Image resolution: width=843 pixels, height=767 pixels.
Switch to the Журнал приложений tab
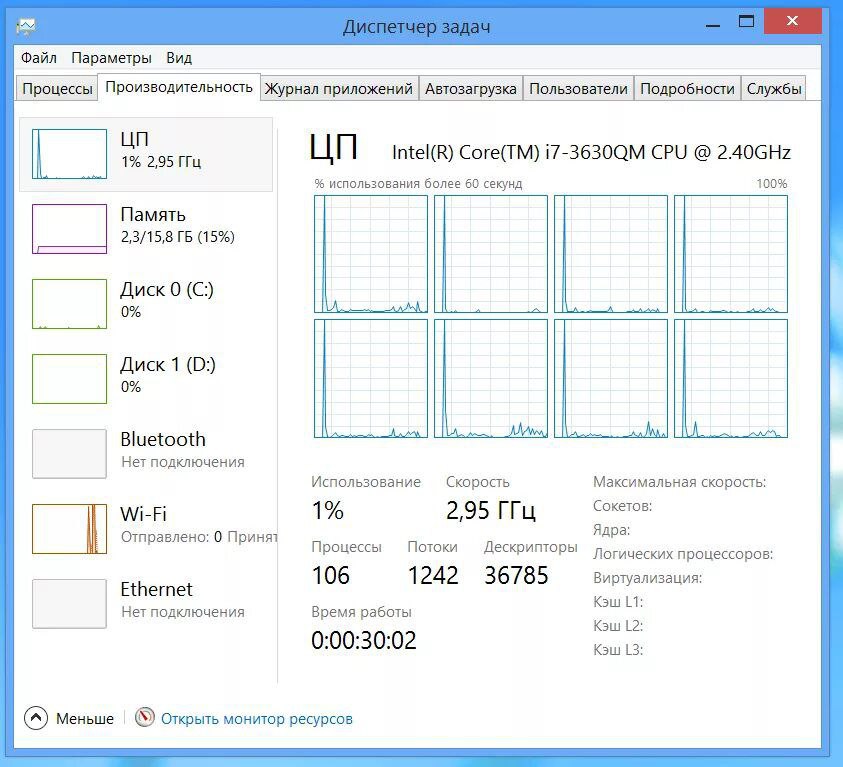[x=338, y=88]
